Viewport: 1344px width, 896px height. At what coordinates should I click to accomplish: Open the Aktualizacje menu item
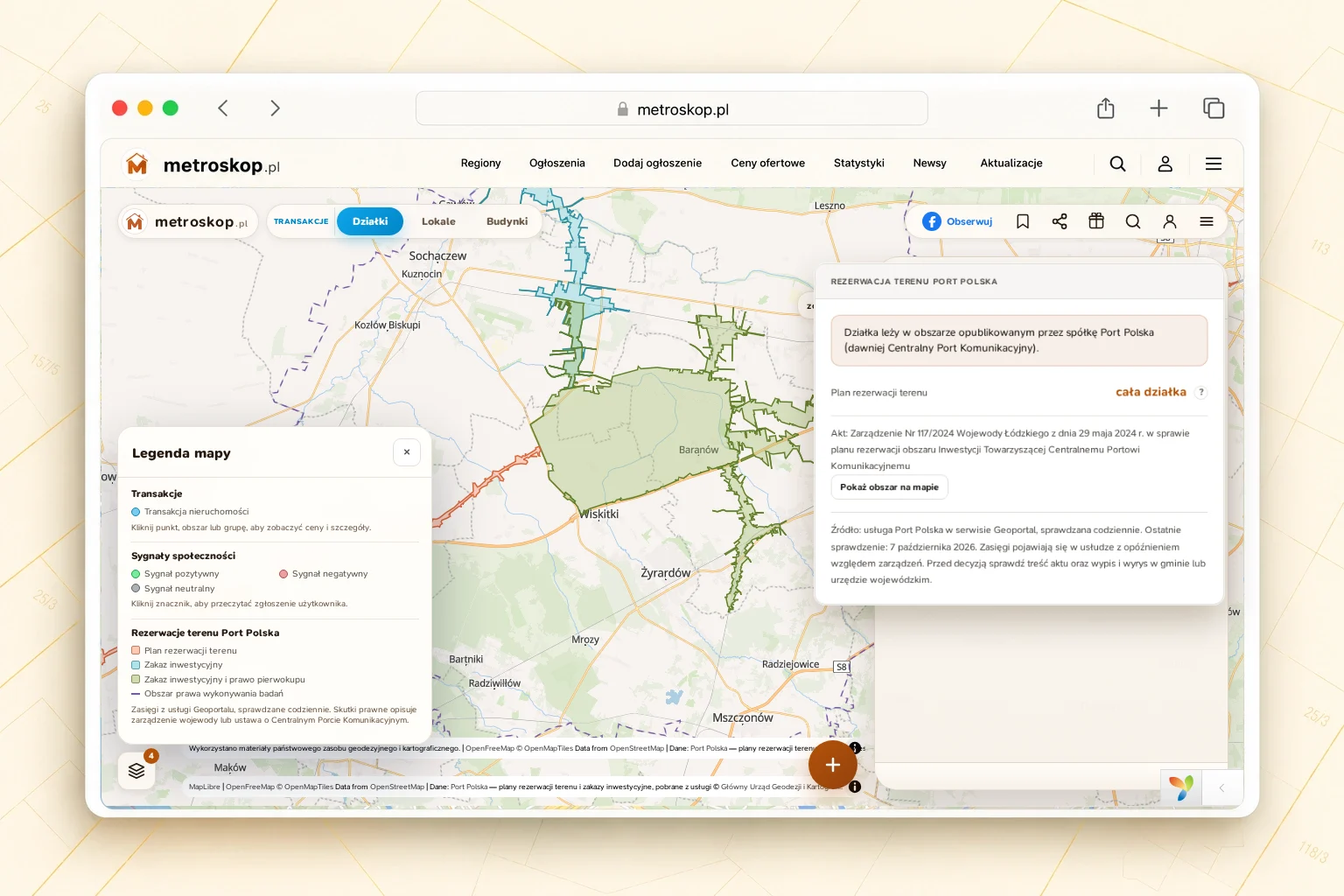(x=1011, y=163)
